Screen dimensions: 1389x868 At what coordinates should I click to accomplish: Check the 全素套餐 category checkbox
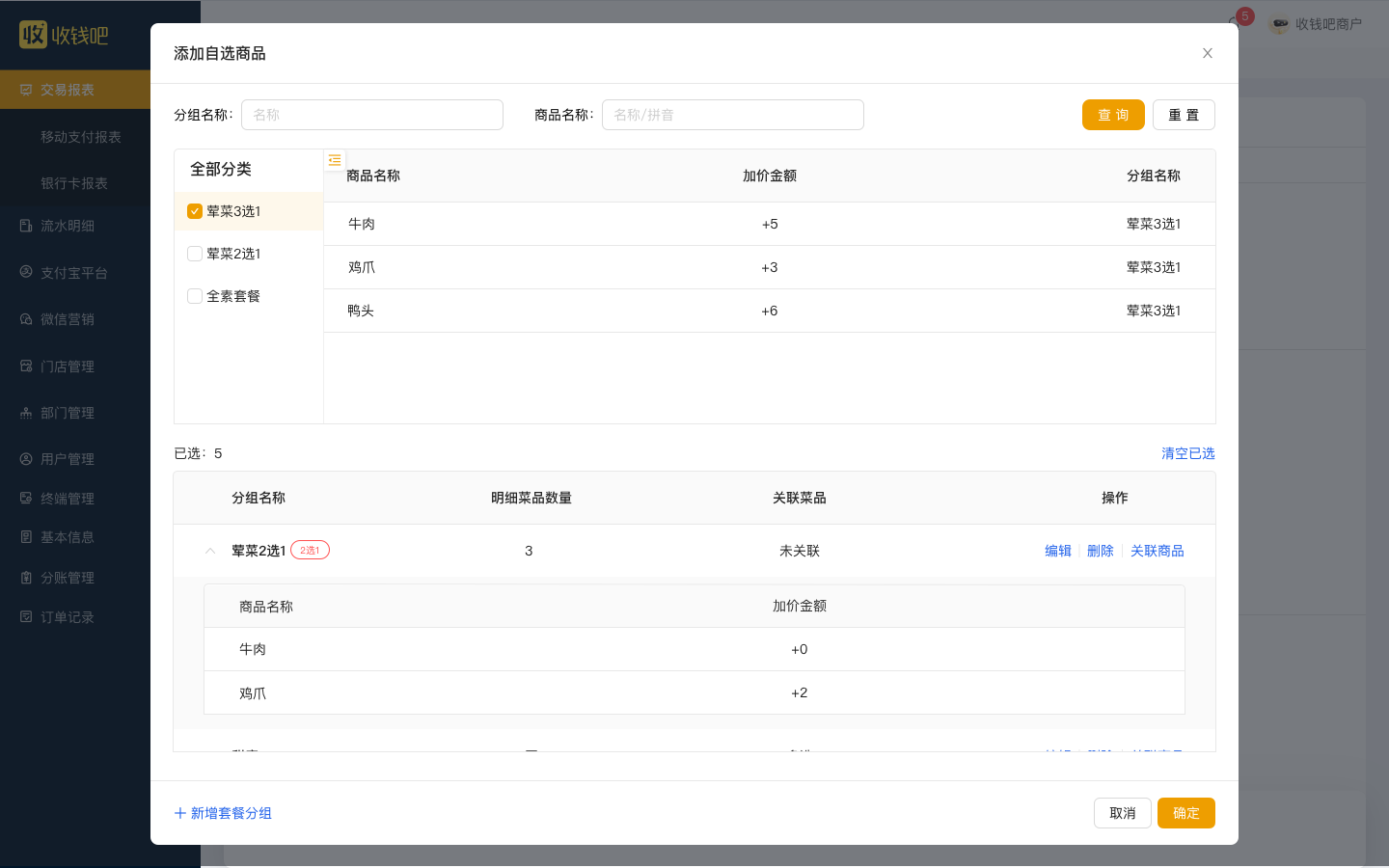(195, 296)
